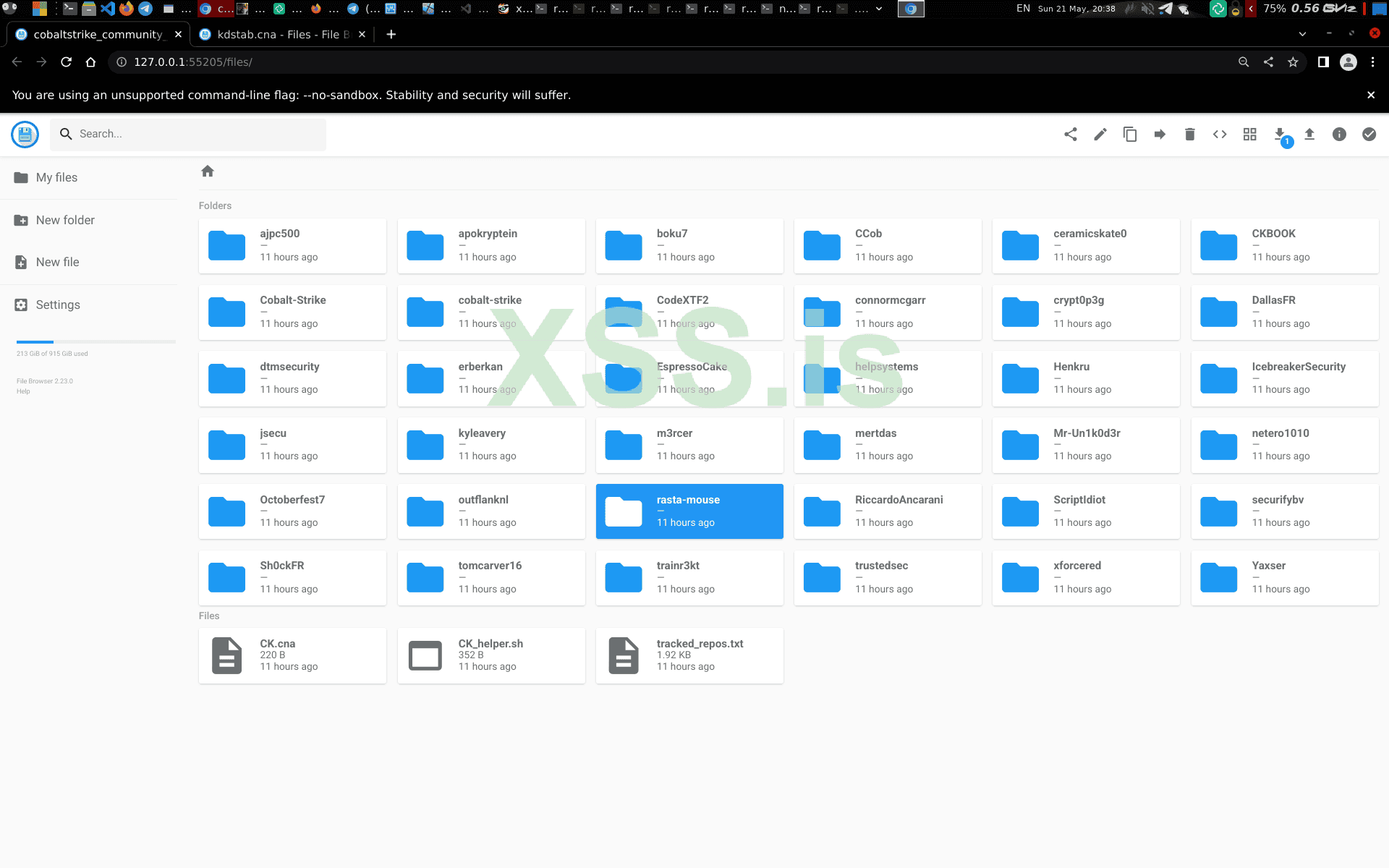Delete selection with the trash icon
The width and height of the screenshot is (1389, 868).
(1189, 134)
